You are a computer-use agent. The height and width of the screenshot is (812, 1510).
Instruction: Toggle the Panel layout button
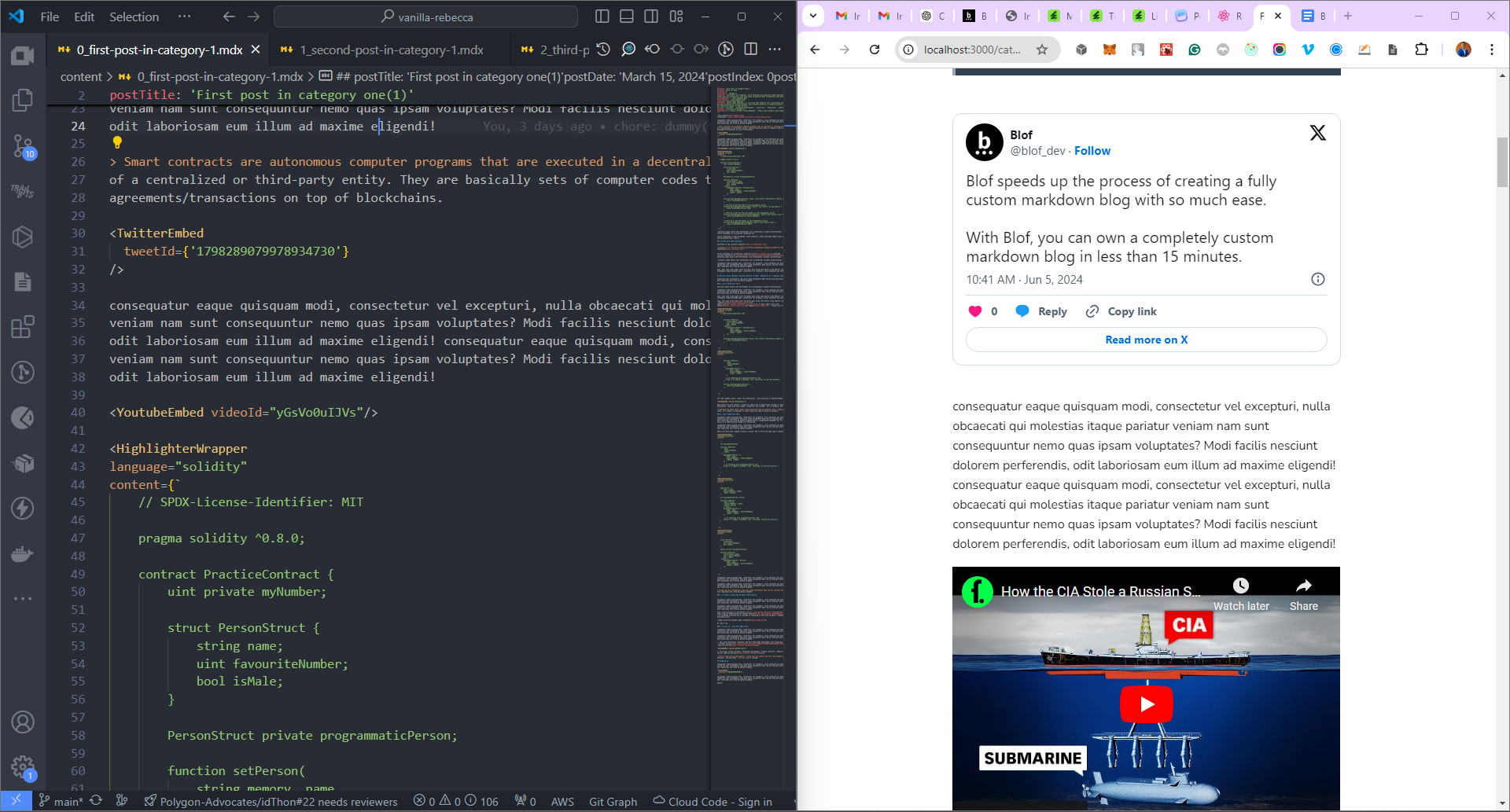627,17
